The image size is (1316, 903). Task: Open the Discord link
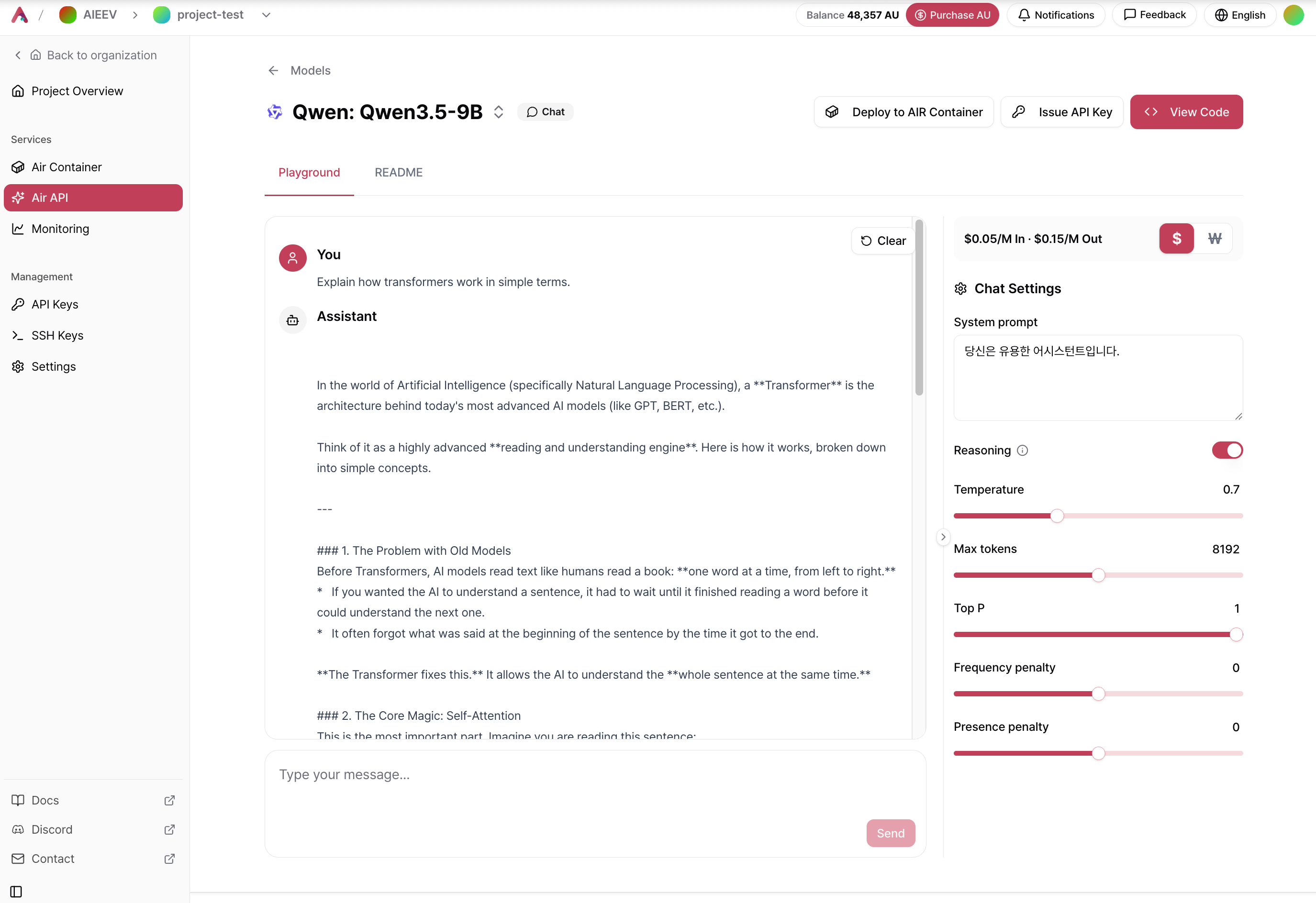click(x=93, y=829)
